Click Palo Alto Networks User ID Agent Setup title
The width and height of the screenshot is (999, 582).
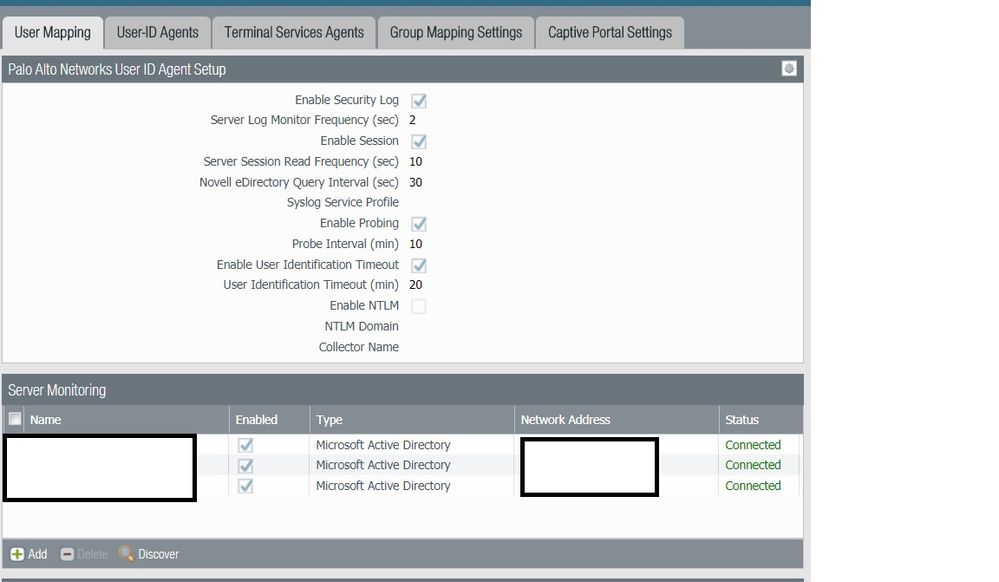[117, 69]
